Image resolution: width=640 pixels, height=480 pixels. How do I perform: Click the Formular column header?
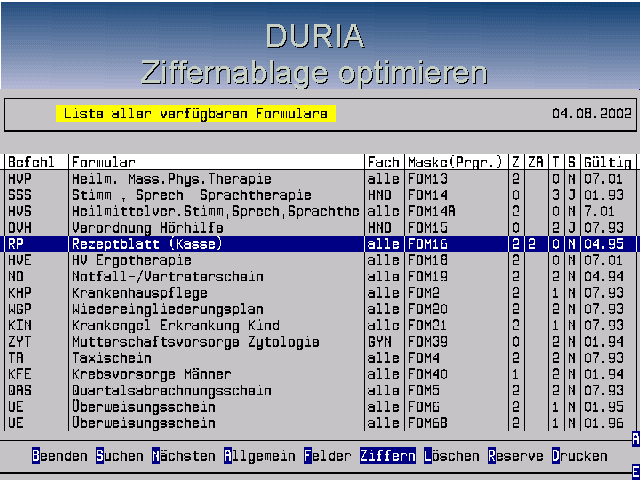click(x=103, y=162)
